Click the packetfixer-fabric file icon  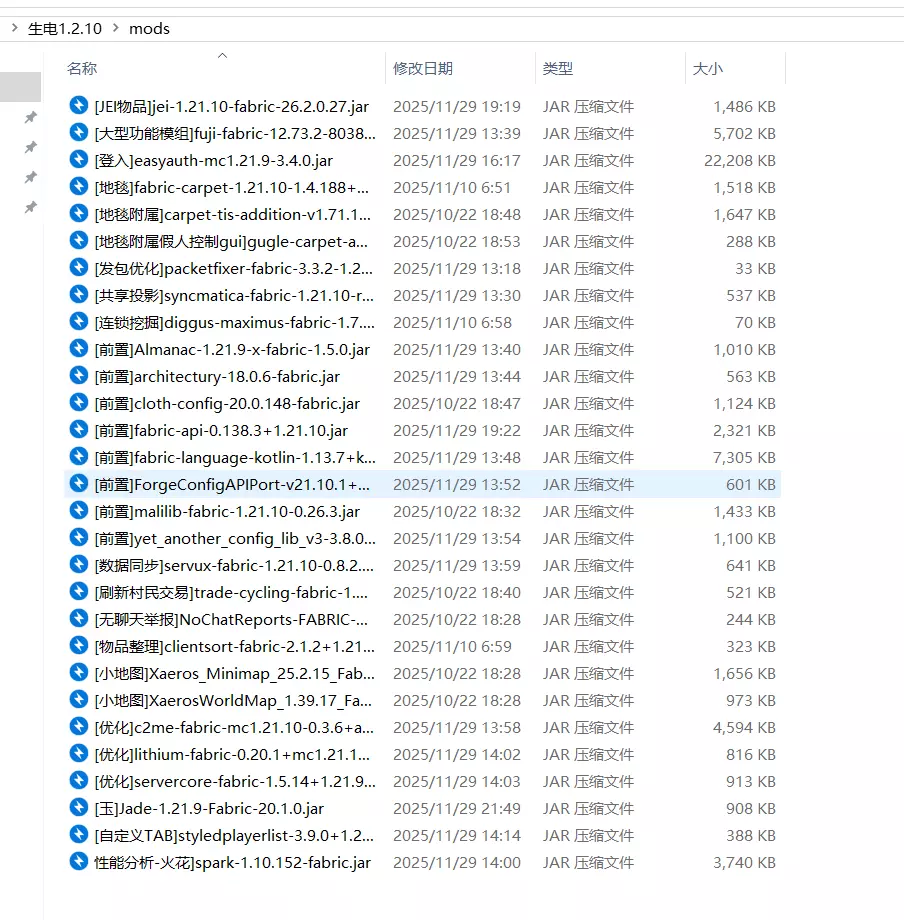pos(79,268)
